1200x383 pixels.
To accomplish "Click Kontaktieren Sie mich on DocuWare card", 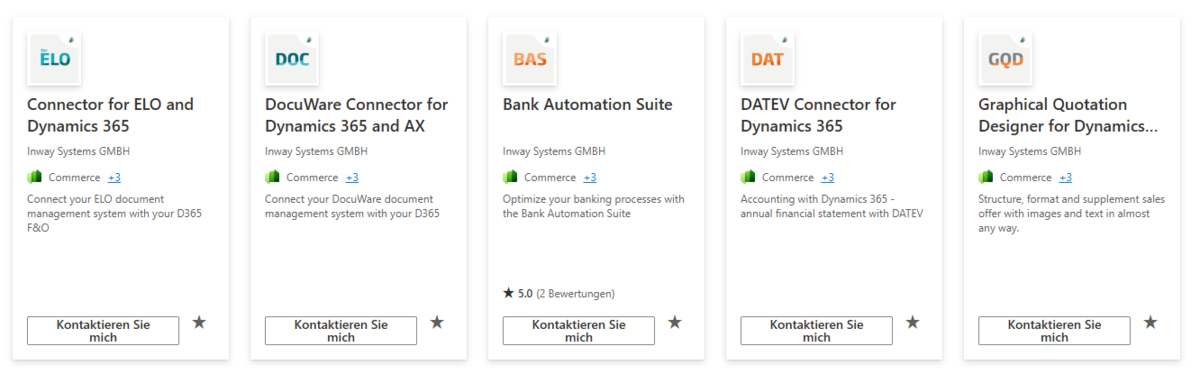I will click(341, 331).
